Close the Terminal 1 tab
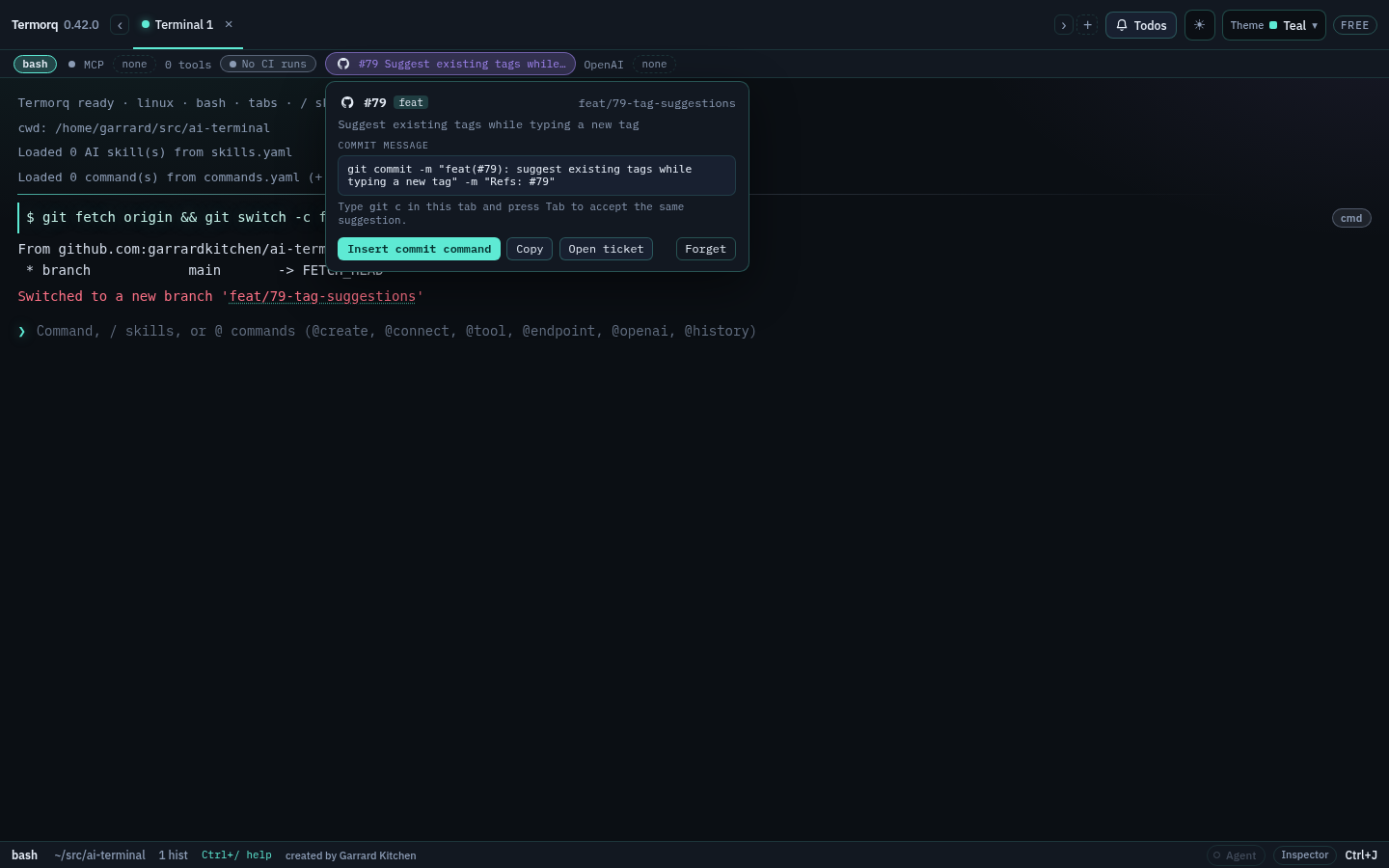This screenshot has width=1389, height=868. pyautogui.click(x=229, y=24)
